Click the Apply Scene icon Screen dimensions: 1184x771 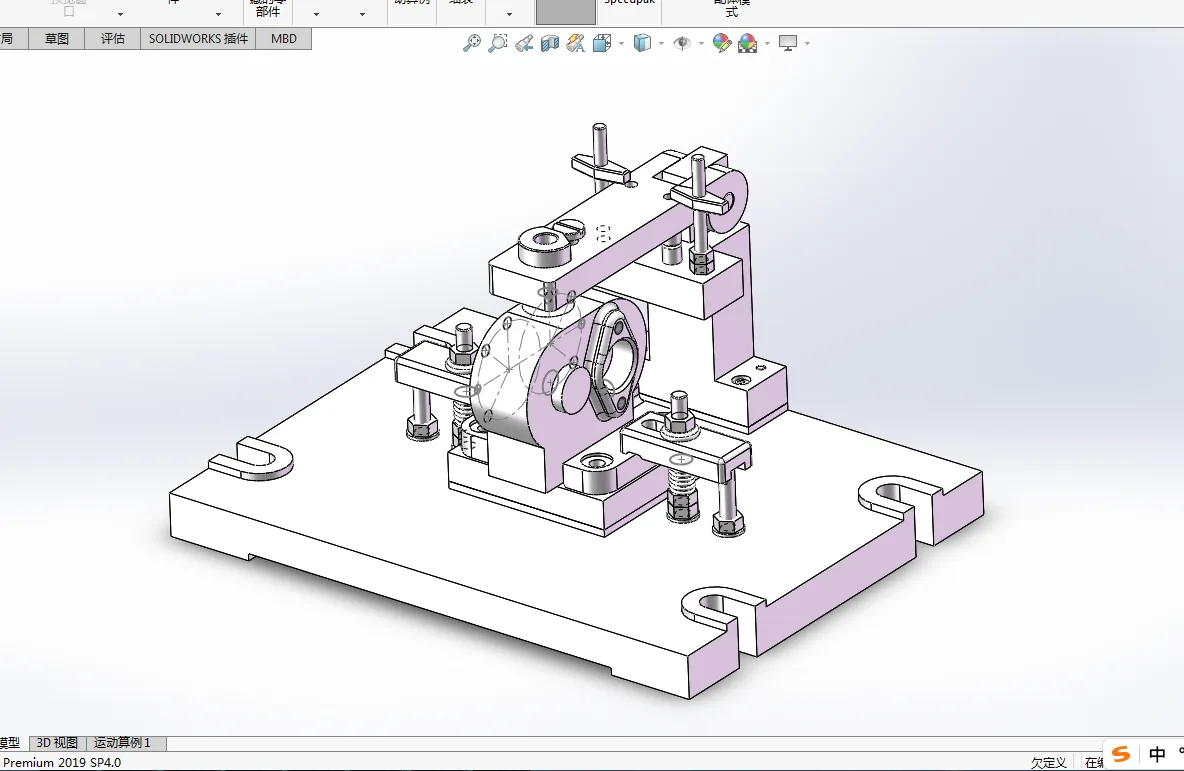pos(748,43)
